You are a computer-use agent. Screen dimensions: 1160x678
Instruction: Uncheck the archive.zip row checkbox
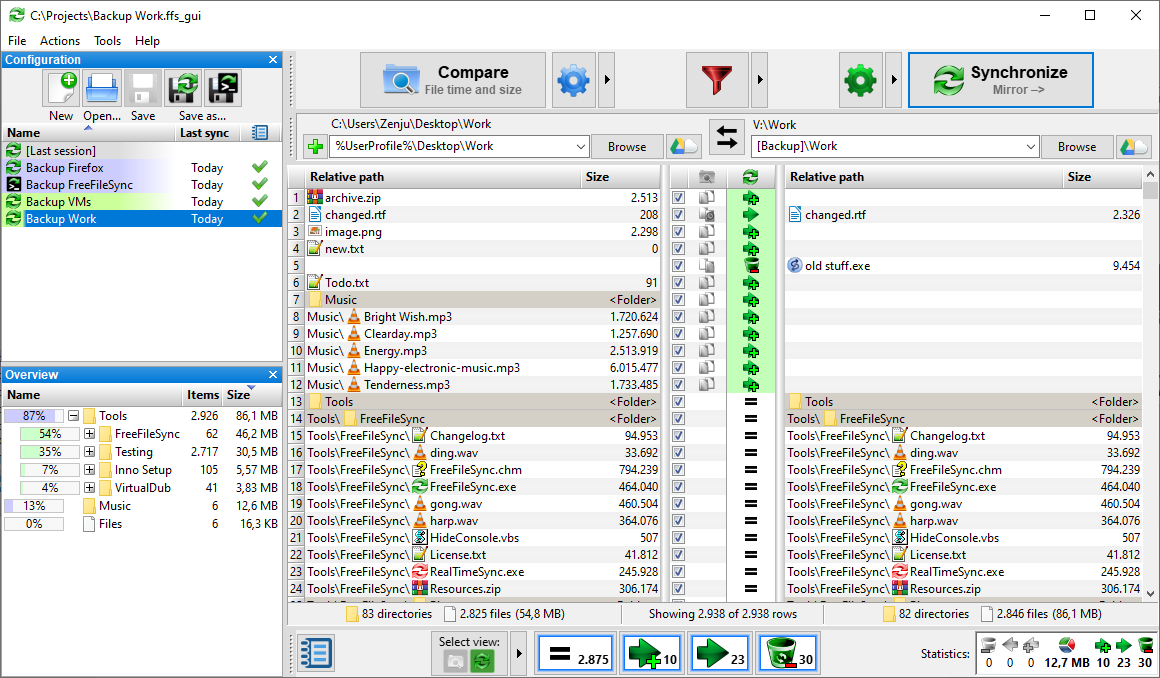click(x=678, y=197)
